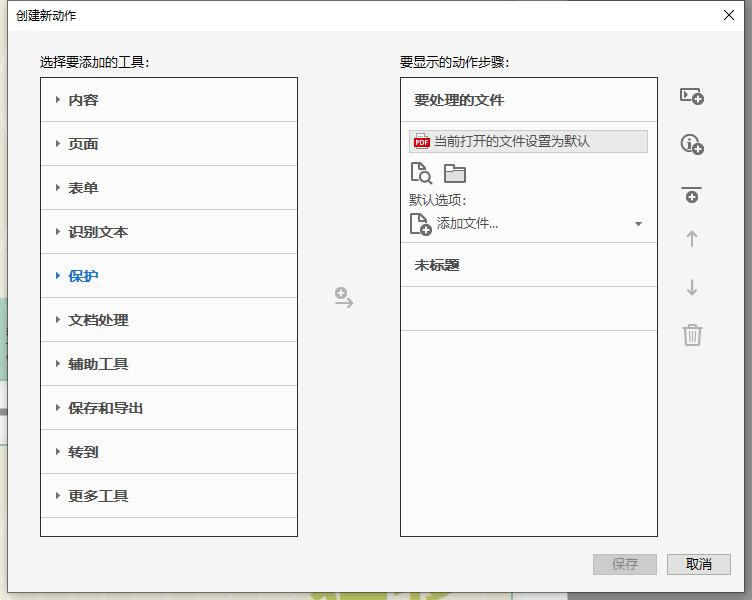This screenshot has width=752, height=600.
Task: Click the red PDF icon
Action: point(422,141)
